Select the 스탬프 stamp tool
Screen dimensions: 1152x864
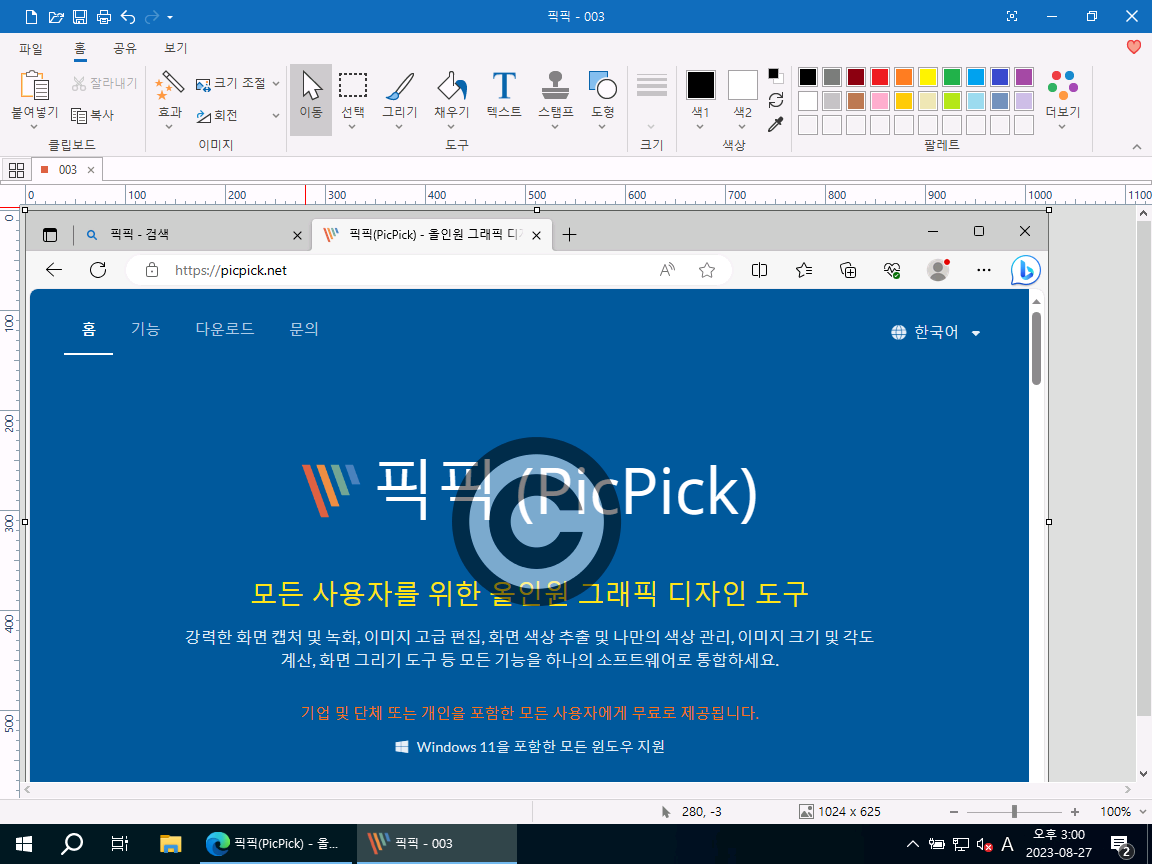(x=555, y=100)
